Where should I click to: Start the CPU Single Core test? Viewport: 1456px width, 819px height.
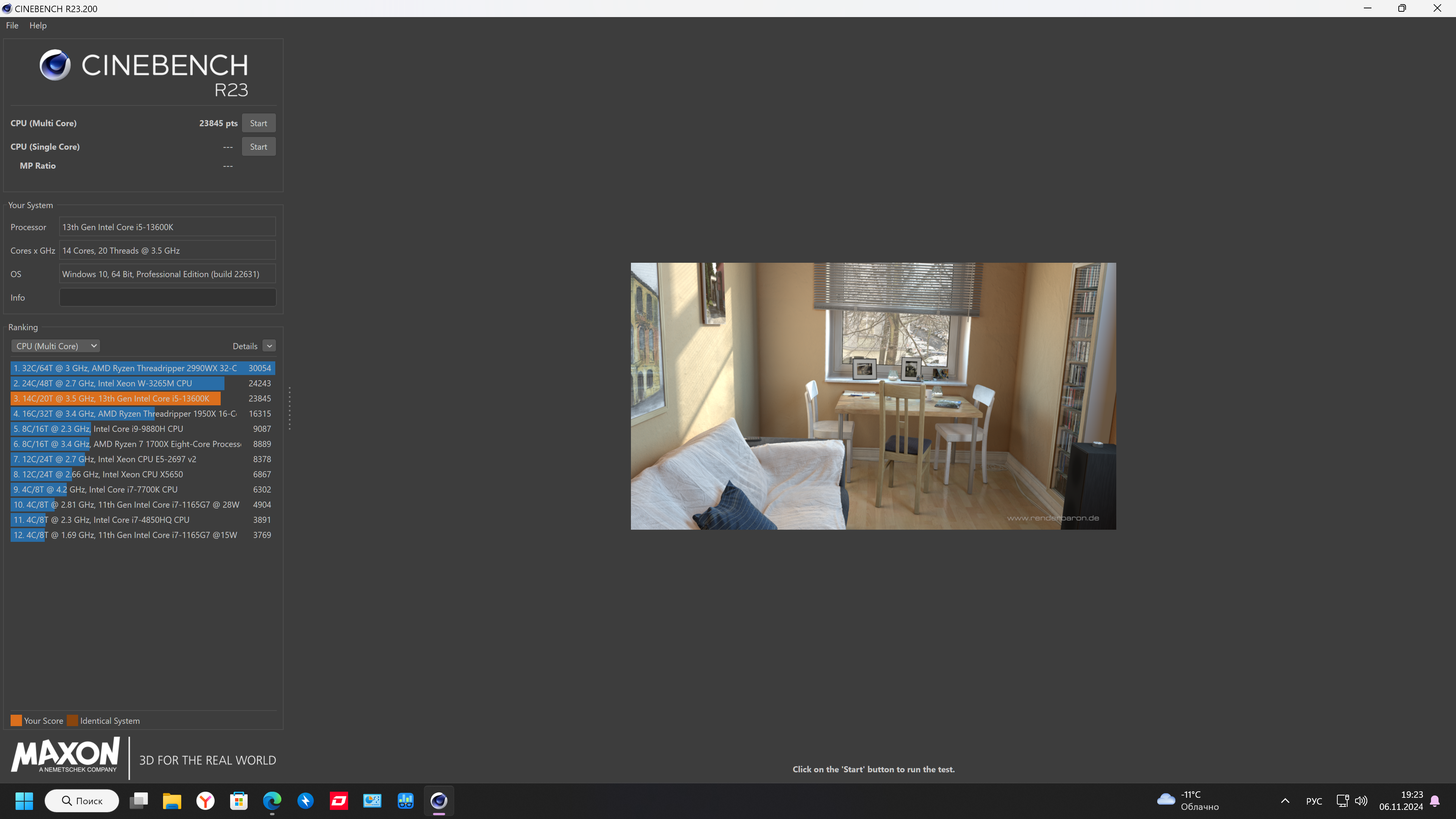[258, 147]
